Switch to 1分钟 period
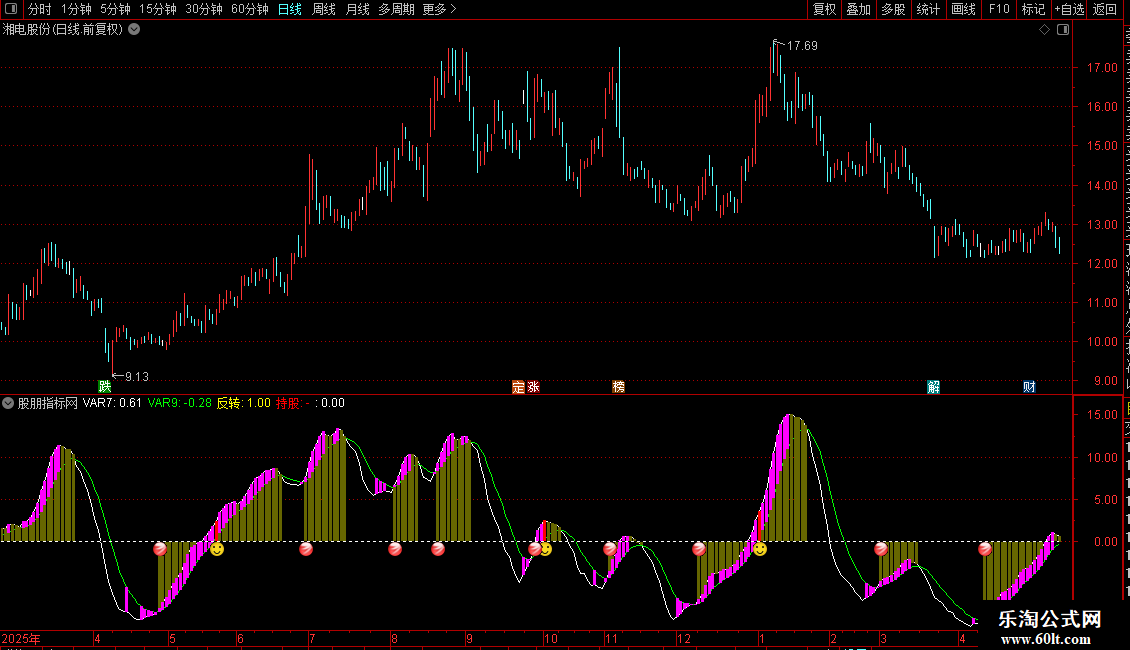Screen dimensions: 1130x650 coord(76,9)
